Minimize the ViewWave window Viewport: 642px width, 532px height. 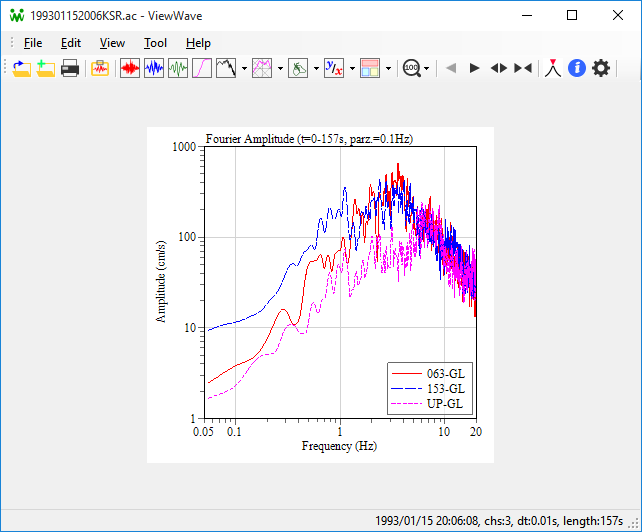tap(527, 15)
